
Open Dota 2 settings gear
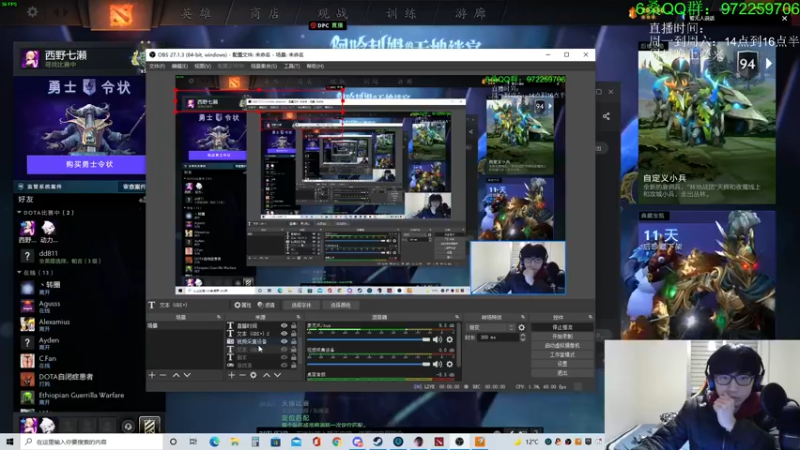[32, 11]
